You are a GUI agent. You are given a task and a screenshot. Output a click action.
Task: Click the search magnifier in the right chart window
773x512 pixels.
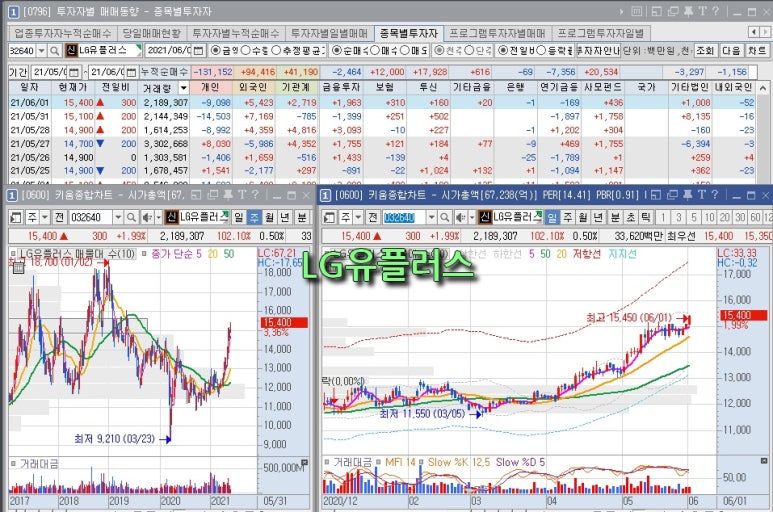[x=445, y=217]
